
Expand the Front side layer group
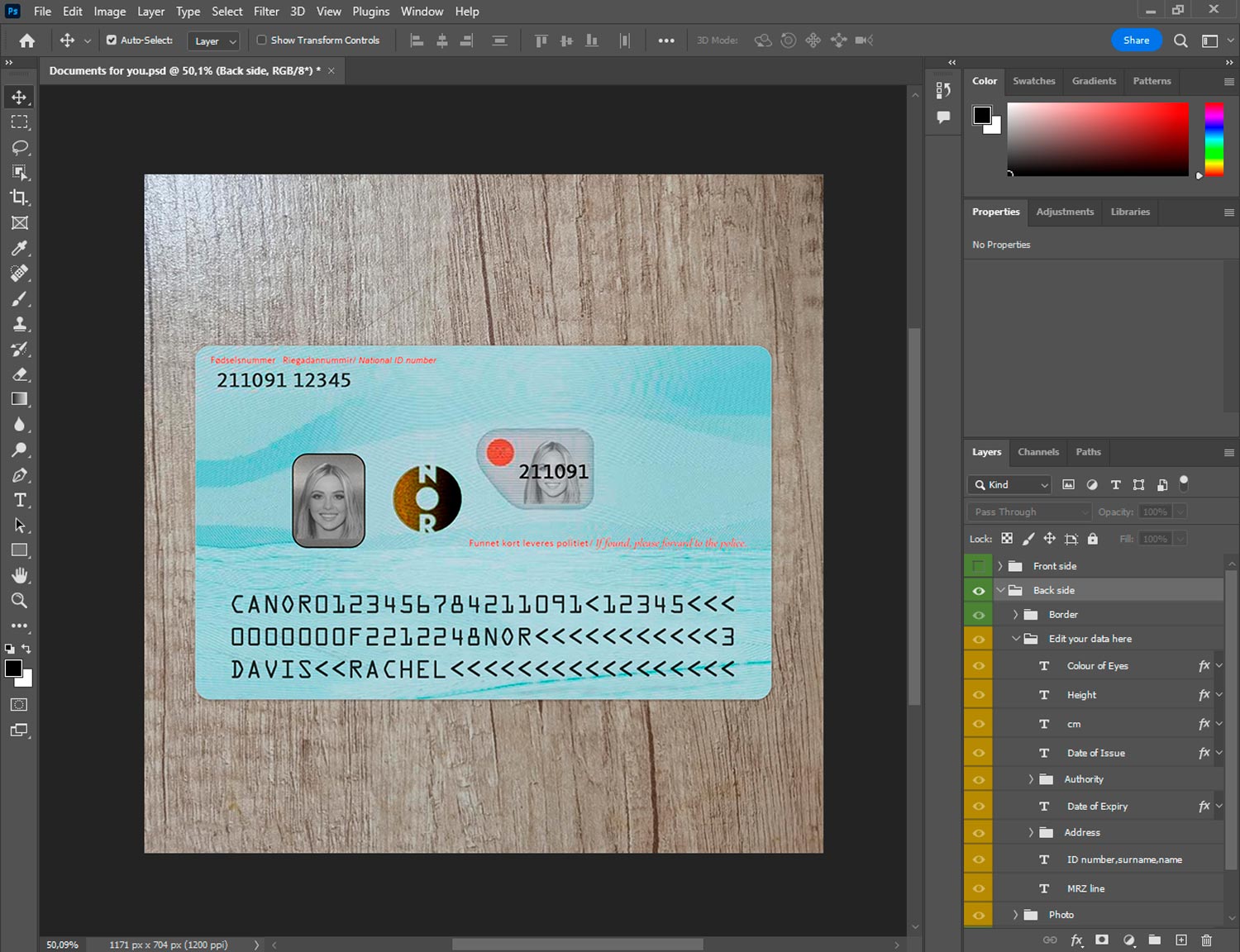coord(999,566)
